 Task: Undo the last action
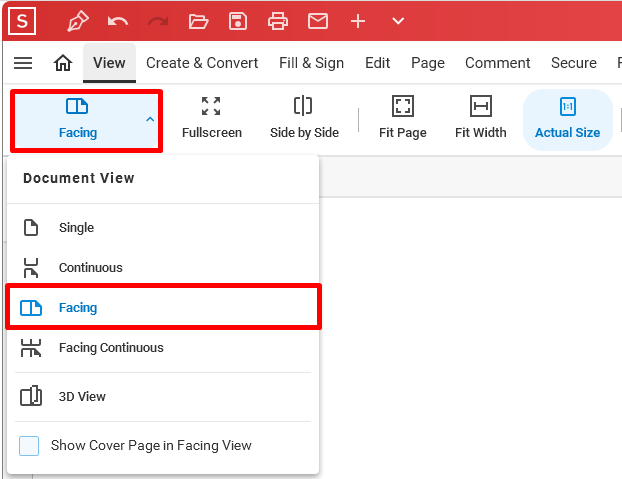[x=118, y=21]
